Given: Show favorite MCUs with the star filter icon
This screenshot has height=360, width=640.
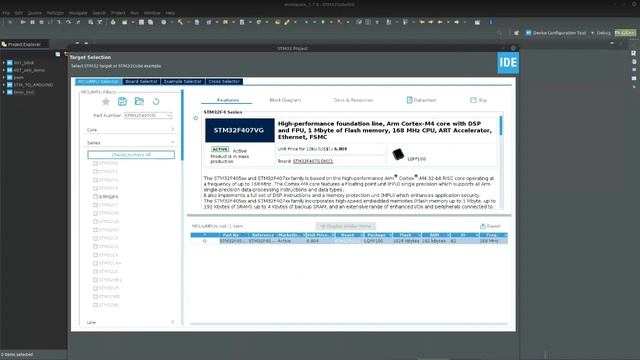Looking at the screenshot, I should (106, 102).
